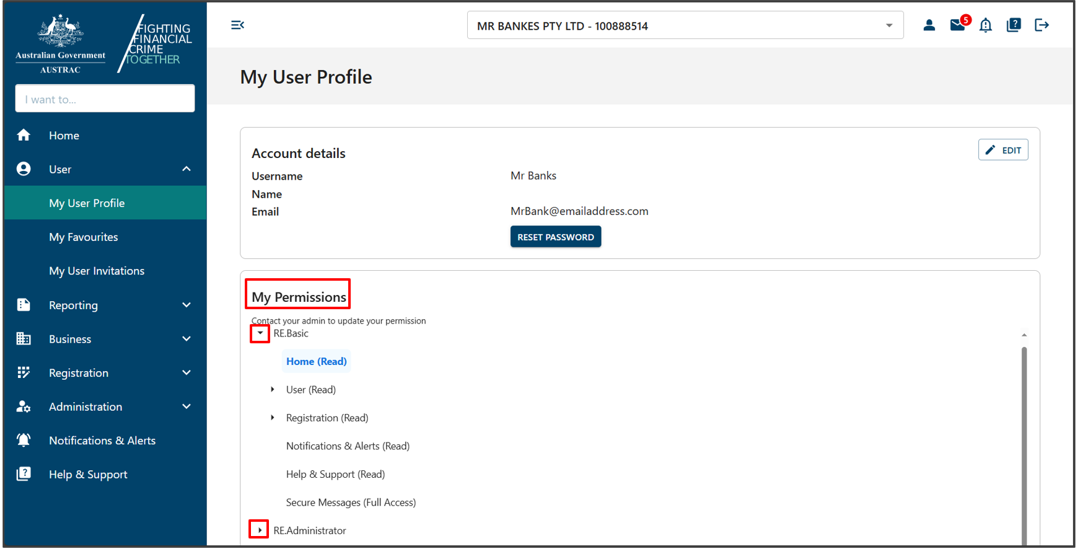Click the Notifications & Alerts bell icon
Image resolution: width=1077 pixels, height=549 pixels.
tap(23, 440)
